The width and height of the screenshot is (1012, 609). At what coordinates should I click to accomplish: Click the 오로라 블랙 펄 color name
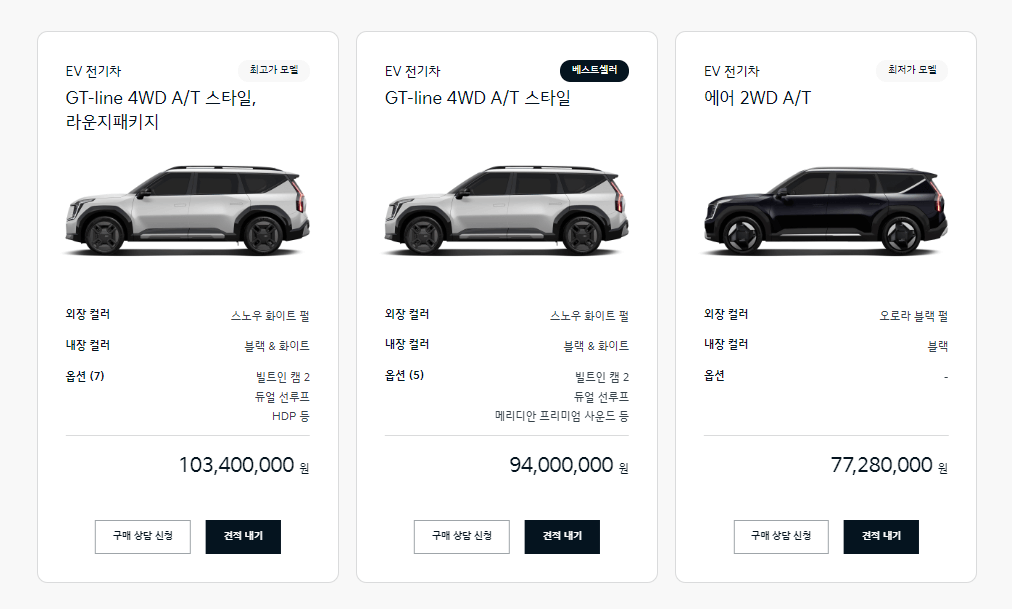pos(914,313)
